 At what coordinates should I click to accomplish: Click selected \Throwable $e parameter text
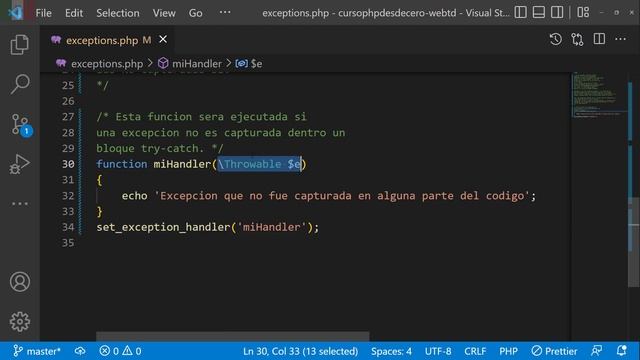[260, 164]
